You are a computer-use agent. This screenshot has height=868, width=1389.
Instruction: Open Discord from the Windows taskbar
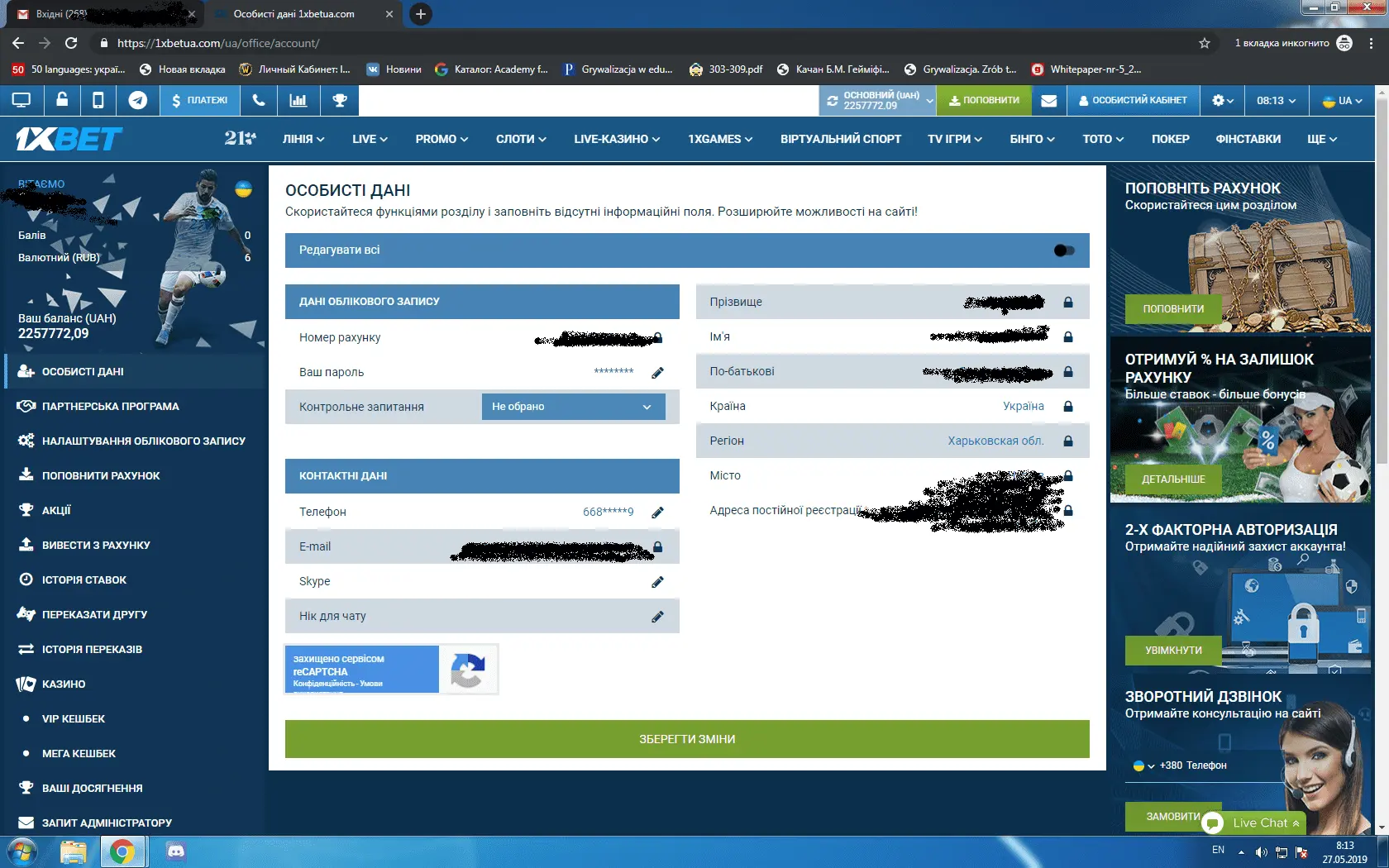pyautogui.click(x=175, y=851)
